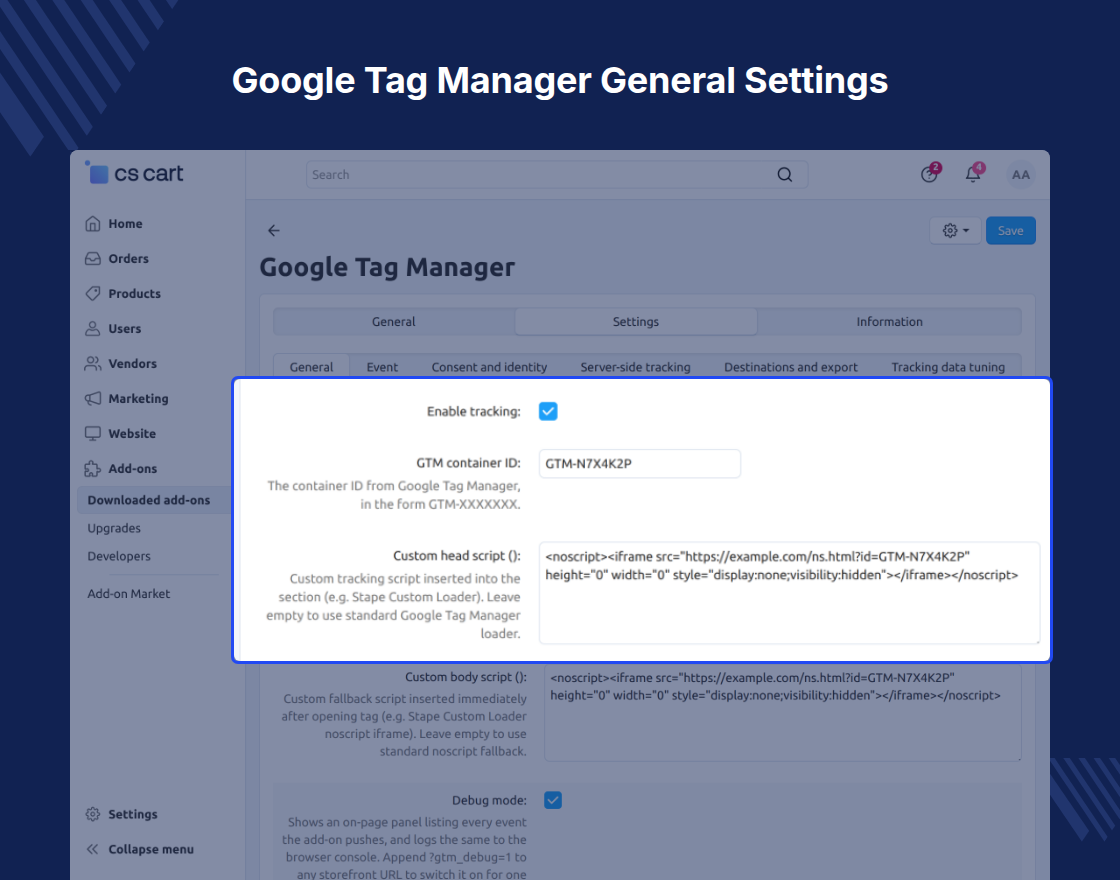
Task: Click the Save button
Action: point(1011,231)
